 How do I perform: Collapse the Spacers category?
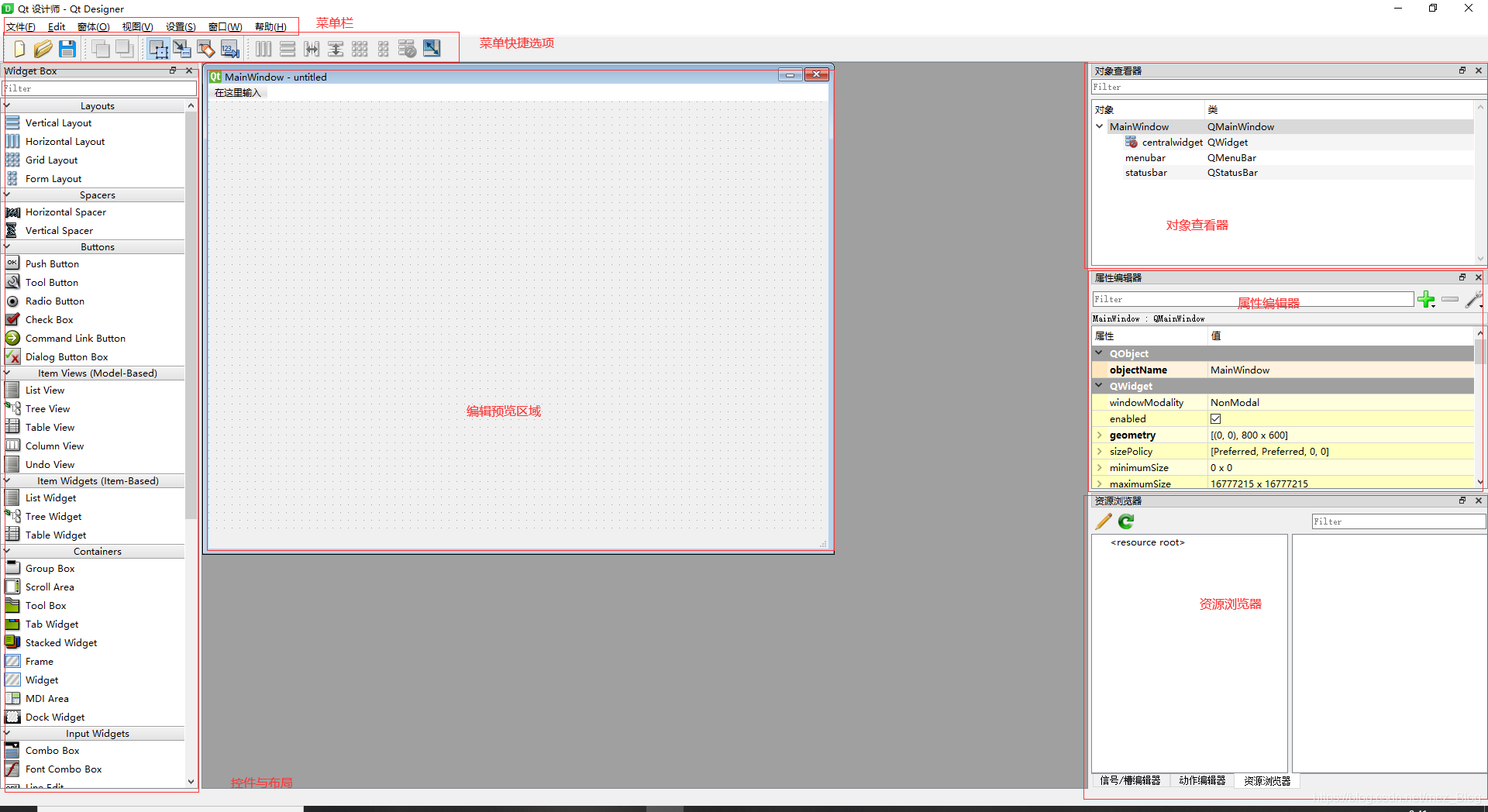click(x=7, y=195)
